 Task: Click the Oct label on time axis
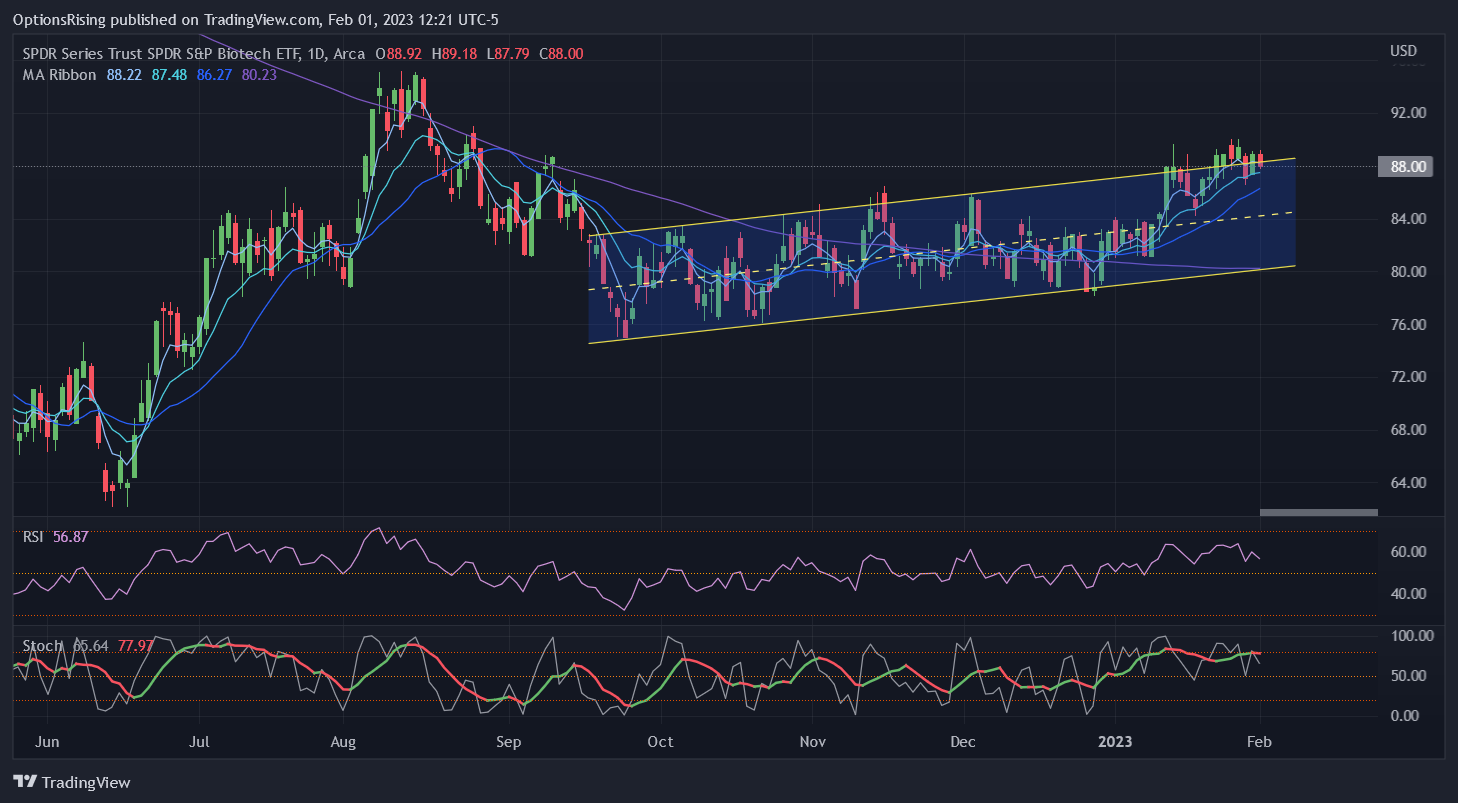[660, 742]
